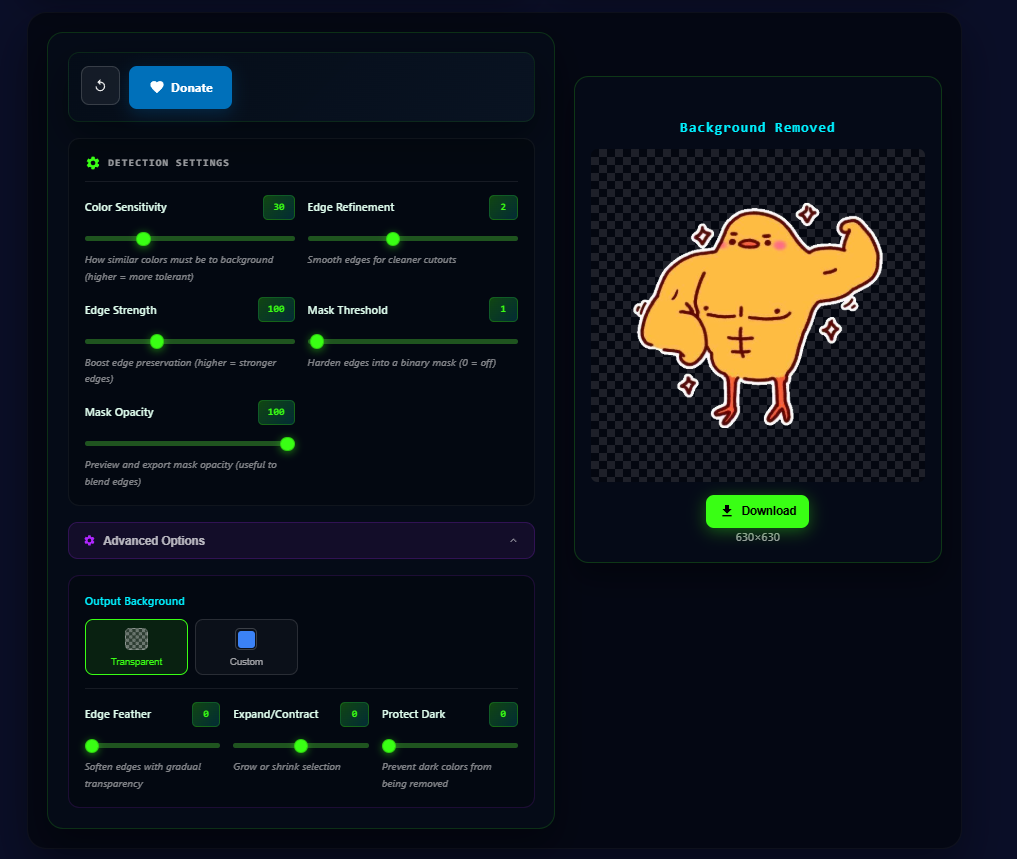Click the Advanced Options header label
Image resolution: width=1017 pixels, height=859 pixels.
tap(154, 540)
